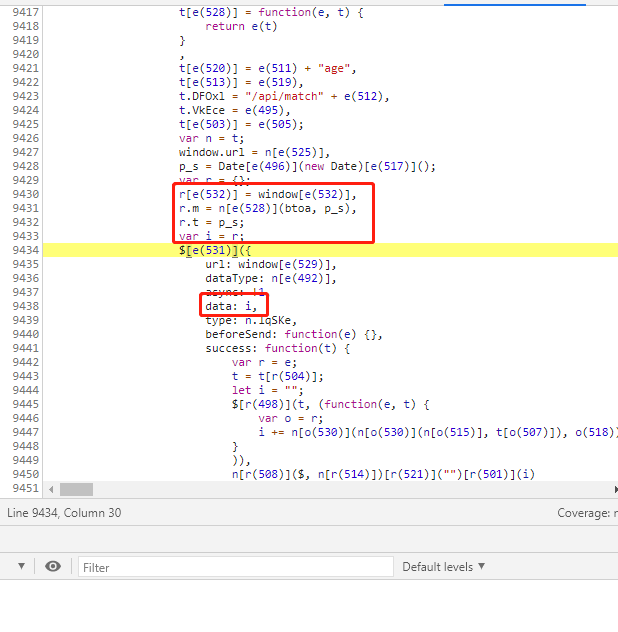Click the horizontal scrollbar right arrow
Image resolution: width=618 pixels, height=632 pixels.
click(616, 489)
